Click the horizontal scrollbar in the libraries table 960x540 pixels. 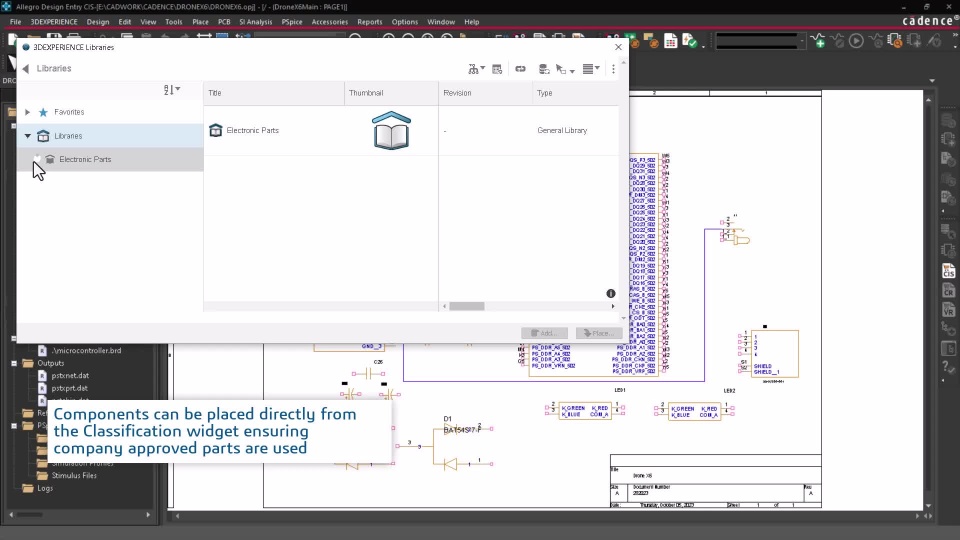(467, 306)
